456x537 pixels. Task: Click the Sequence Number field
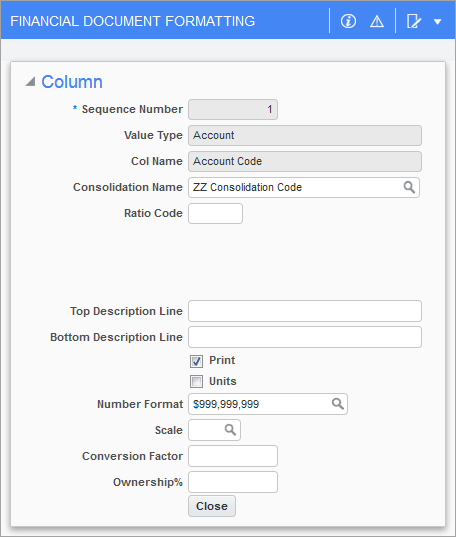[233, 109]
